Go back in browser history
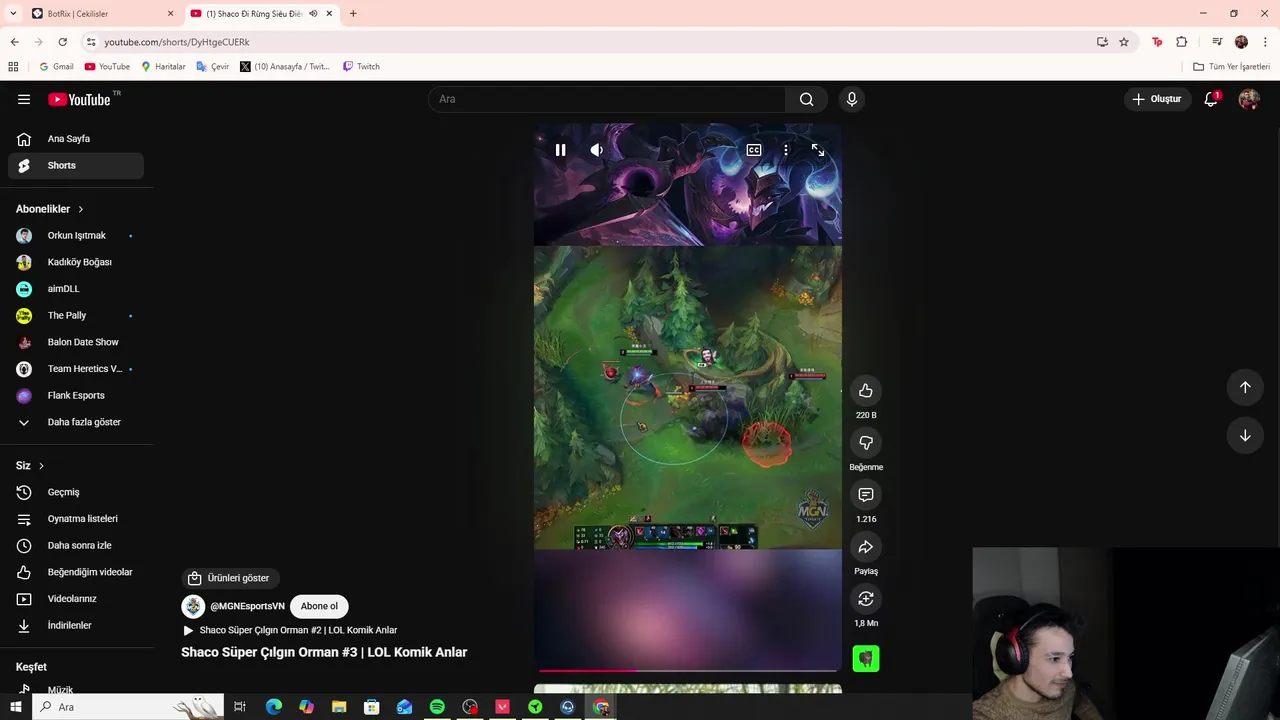Image resolution: width=1280 pixels, height=720 pixels. click(x=14, y=42)
